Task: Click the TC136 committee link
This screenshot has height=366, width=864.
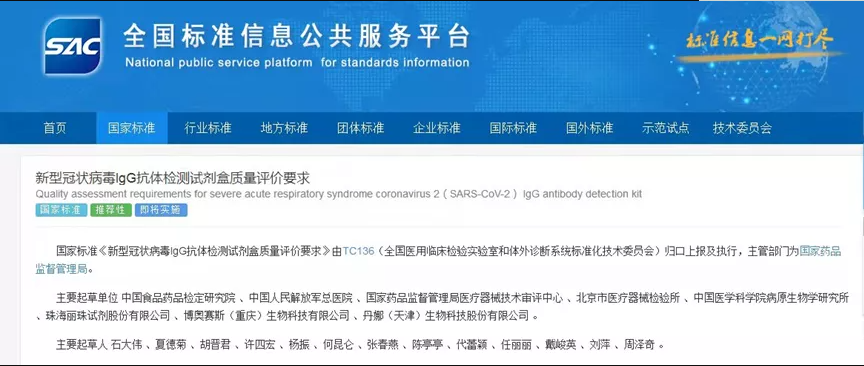Action: click(358, 251)
